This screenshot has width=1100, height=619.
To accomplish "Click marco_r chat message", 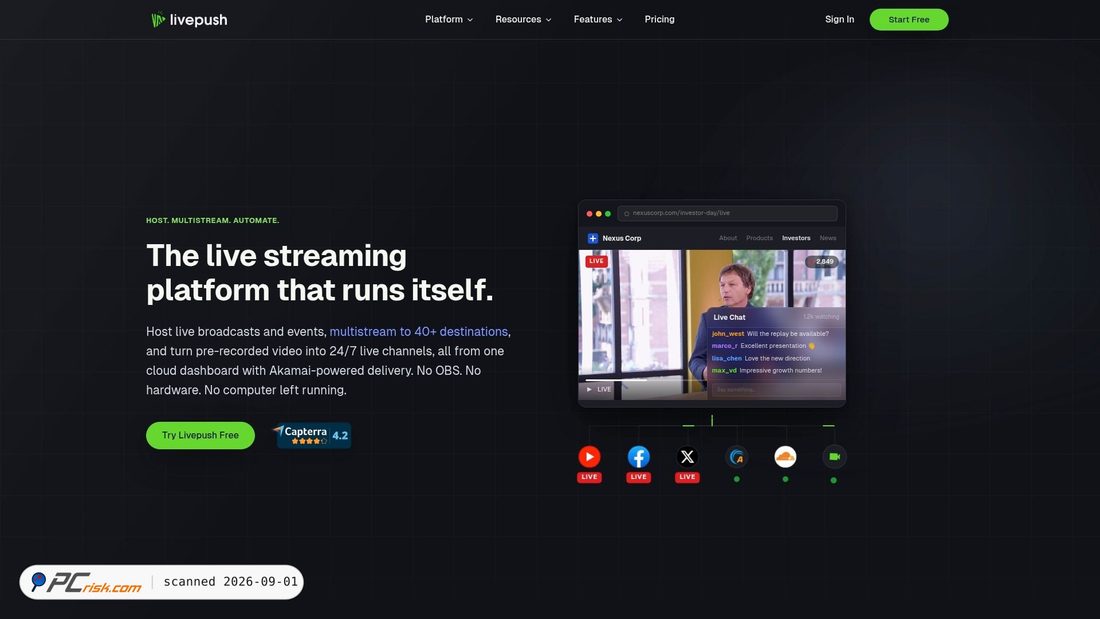I will 763,346.
